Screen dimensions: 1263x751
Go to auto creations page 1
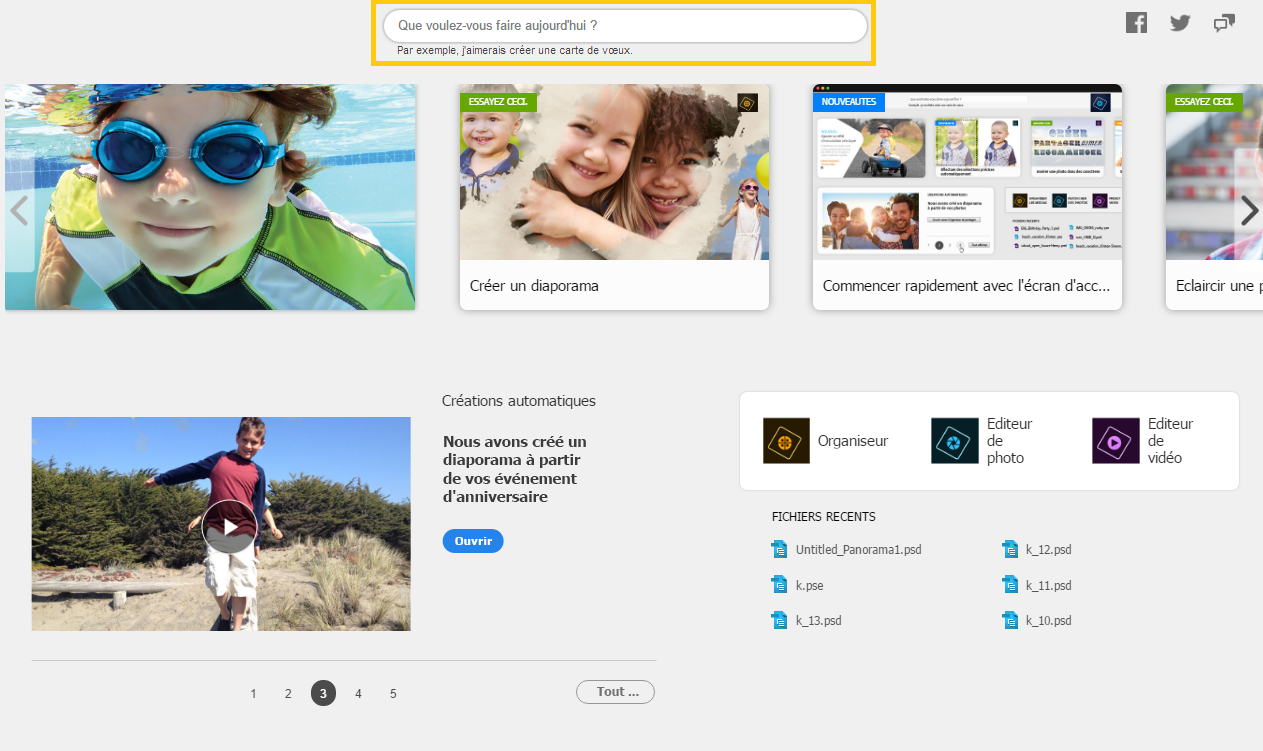(x=254, y=693)
